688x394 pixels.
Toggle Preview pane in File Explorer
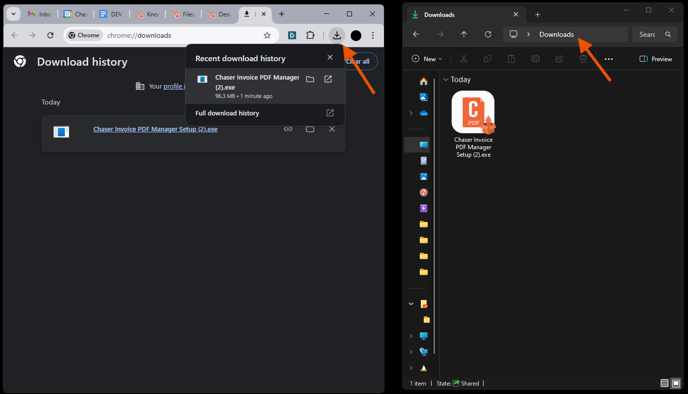point(656,59)
